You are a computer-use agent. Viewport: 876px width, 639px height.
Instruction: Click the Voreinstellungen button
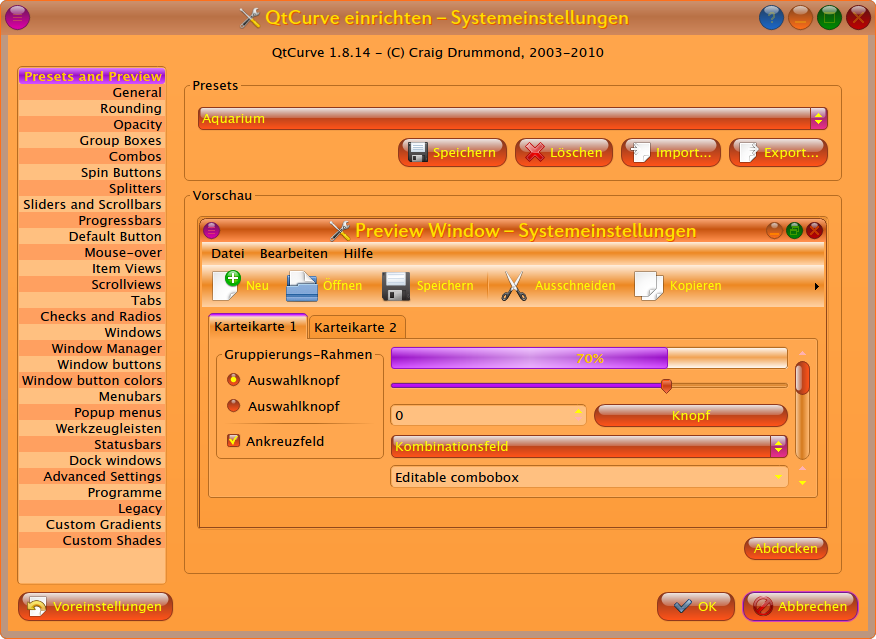[96, 607]
